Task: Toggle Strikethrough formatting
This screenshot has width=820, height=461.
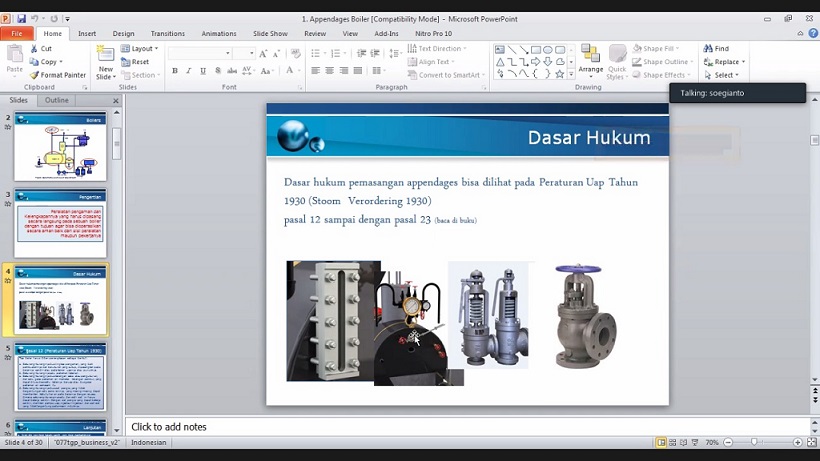Action: 232,71
